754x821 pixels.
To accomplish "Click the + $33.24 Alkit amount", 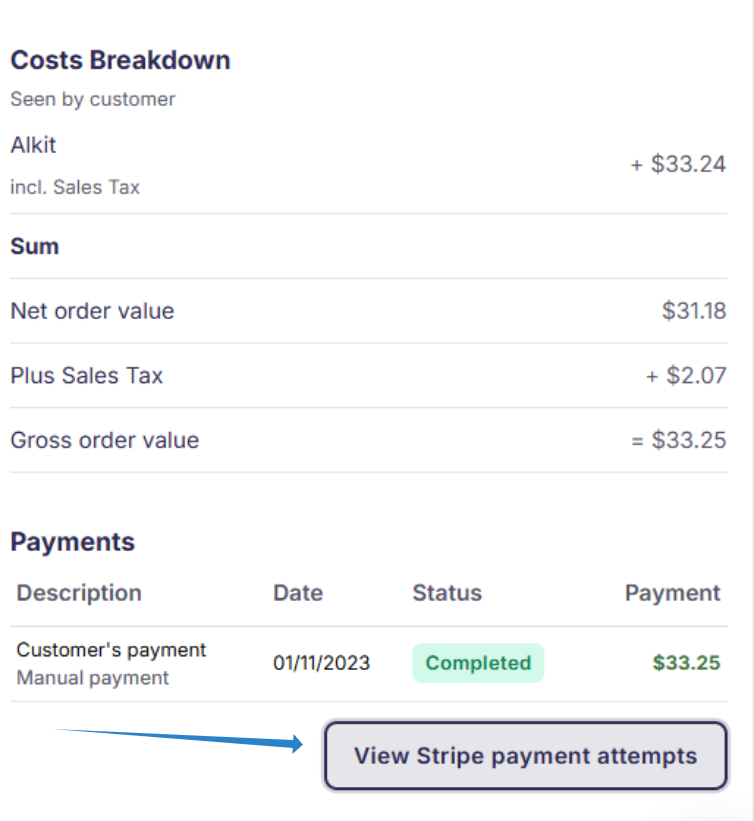I will [677, 165].
